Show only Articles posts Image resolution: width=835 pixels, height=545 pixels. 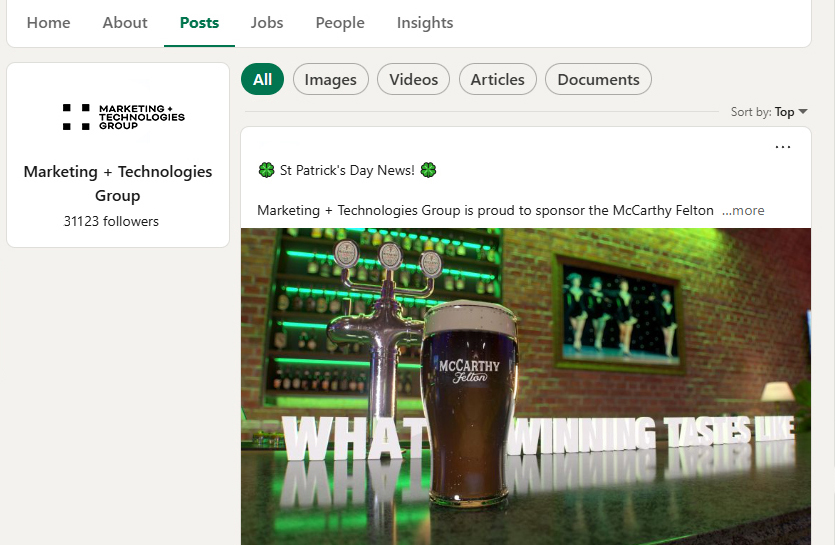(x=497, y=79)
